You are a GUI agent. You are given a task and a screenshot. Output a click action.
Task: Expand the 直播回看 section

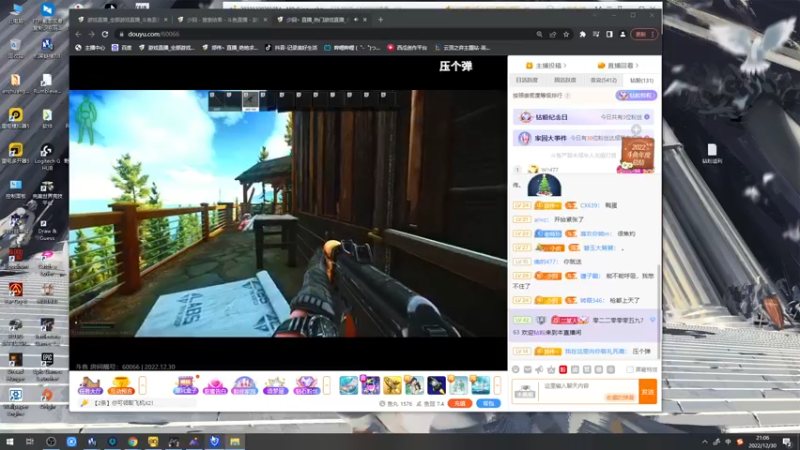pyautogui.click(x=618, y=65)
